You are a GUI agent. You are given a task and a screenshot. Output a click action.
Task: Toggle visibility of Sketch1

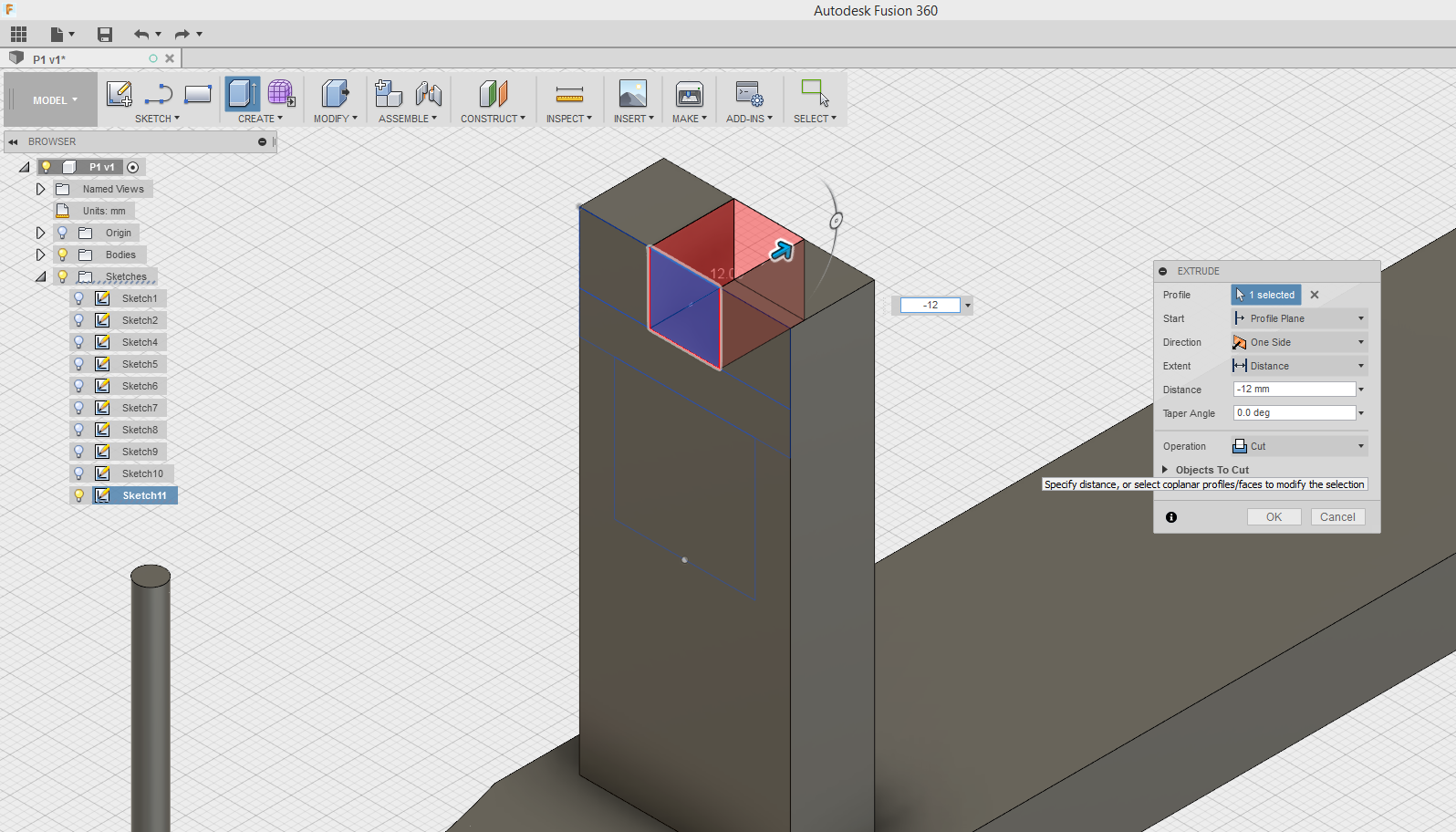(79, 298)
